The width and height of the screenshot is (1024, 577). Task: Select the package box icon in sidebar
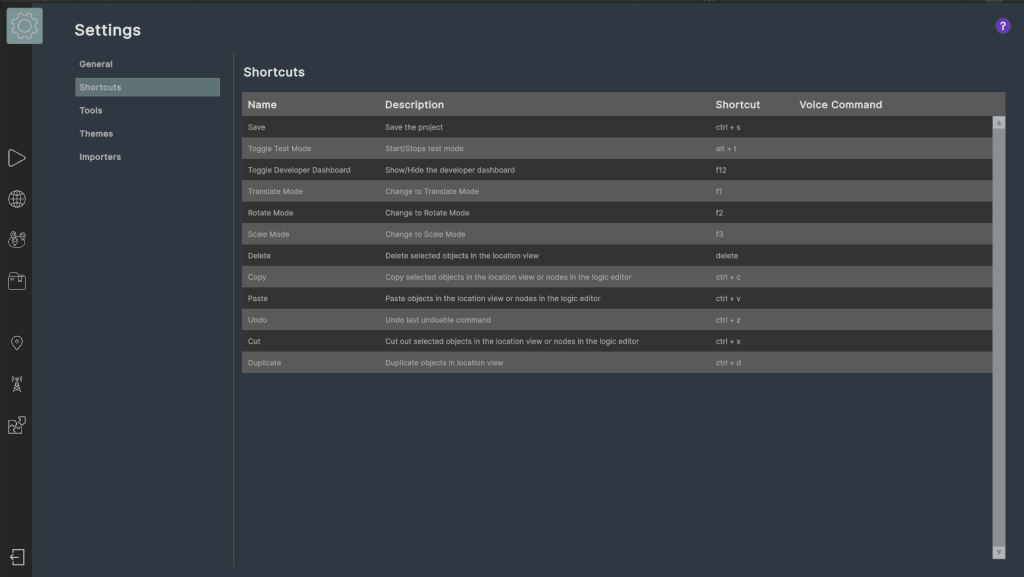pyautogui.click(x=17, y=281)
